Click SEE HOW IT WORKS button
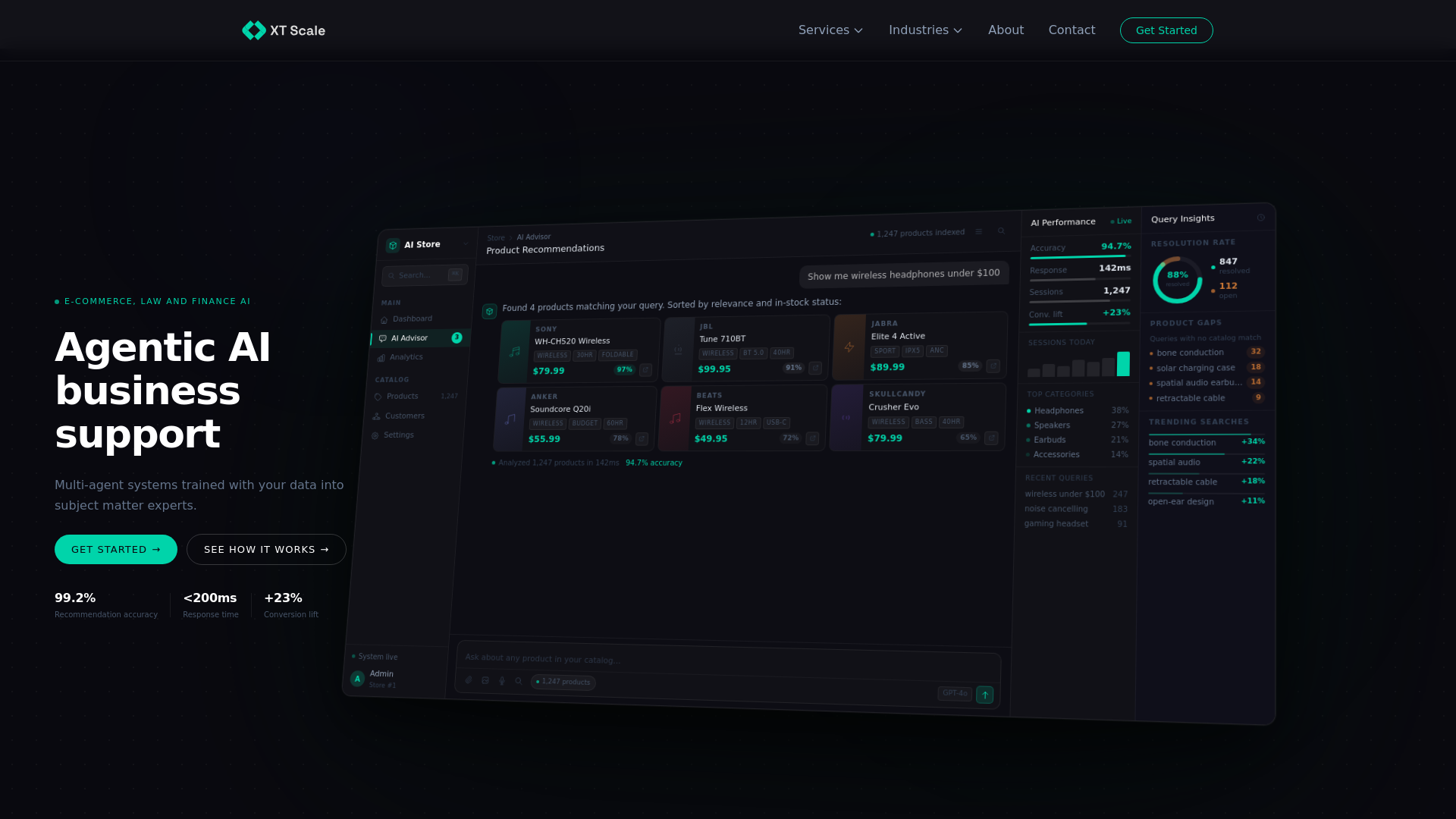This screenshot has width=1456, height=819. (x=266, y=549)
